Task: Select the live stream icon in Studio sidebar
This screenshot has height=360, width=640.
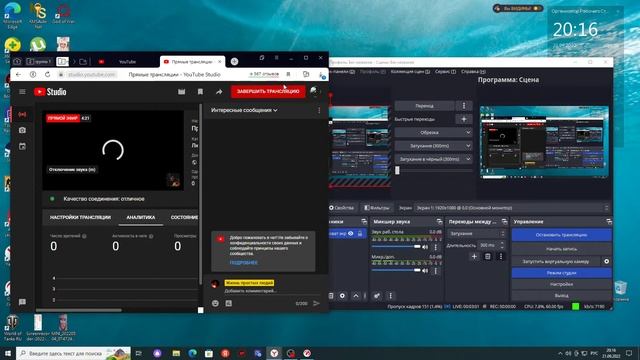Action: pyautogui.click(x=22, y=114)
